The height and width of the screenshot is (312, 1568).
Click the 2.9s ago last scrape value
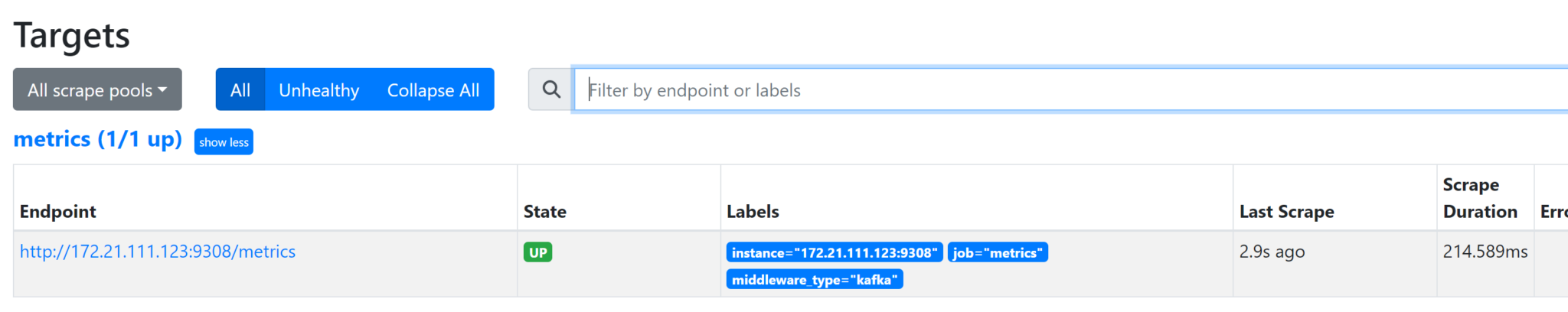pyautogui.click(x=1272, y=252)
